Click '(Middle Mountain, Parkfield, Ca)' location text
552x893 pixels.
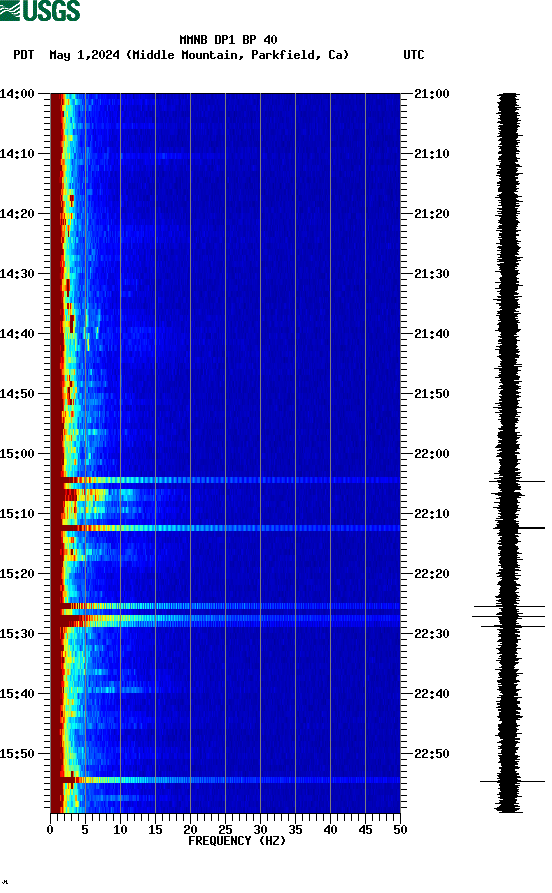click(238, 55)
